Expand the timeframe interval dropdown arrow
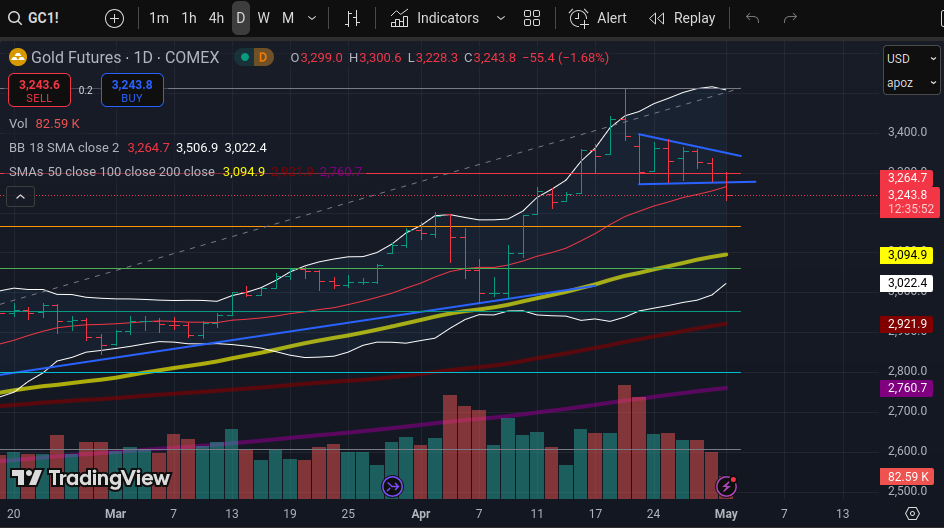The width and height of the screenshot is (944, 528). point(313,18)
